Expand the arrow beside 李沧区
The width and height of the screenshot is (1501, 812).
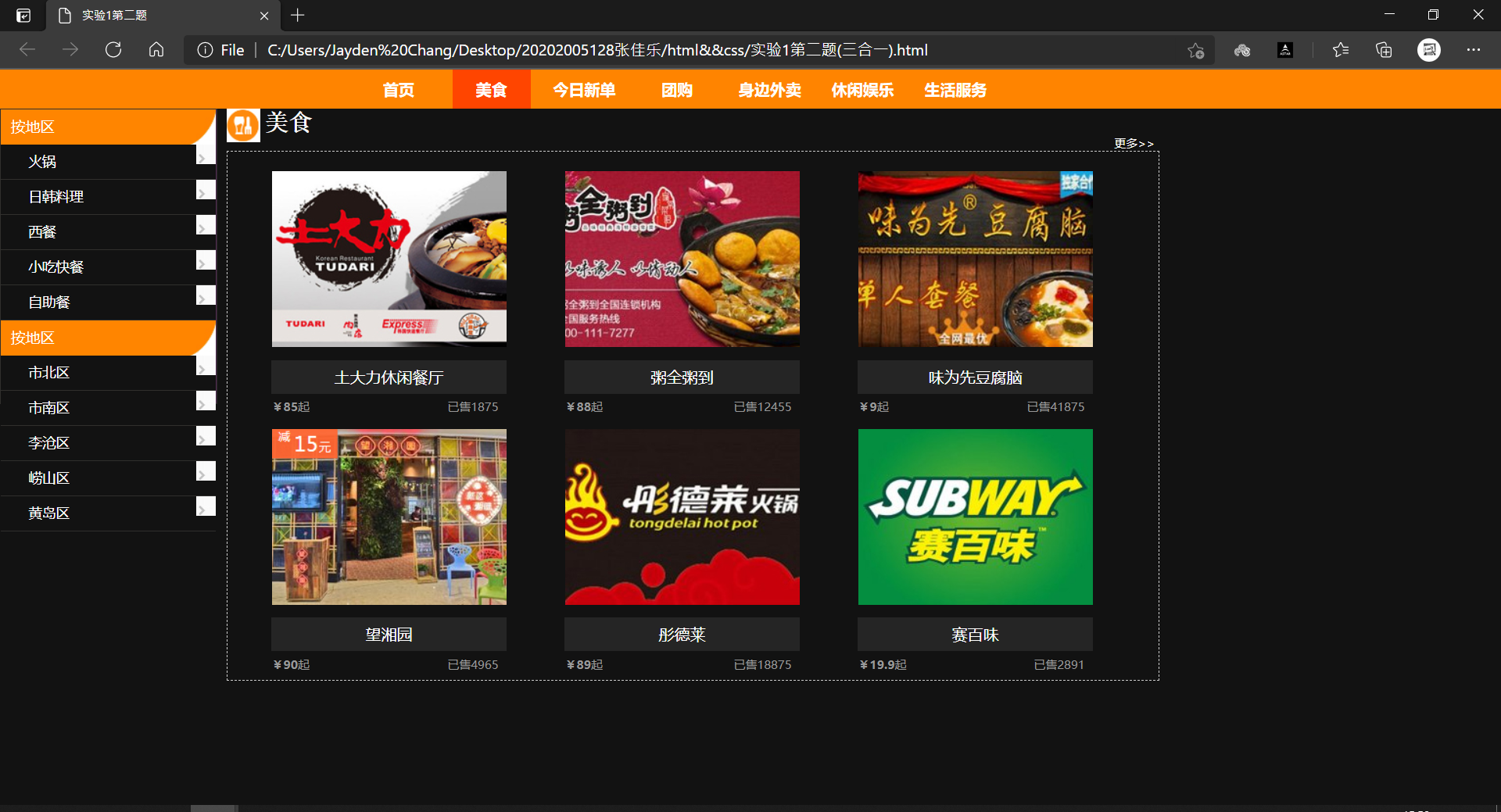point(206,436)
